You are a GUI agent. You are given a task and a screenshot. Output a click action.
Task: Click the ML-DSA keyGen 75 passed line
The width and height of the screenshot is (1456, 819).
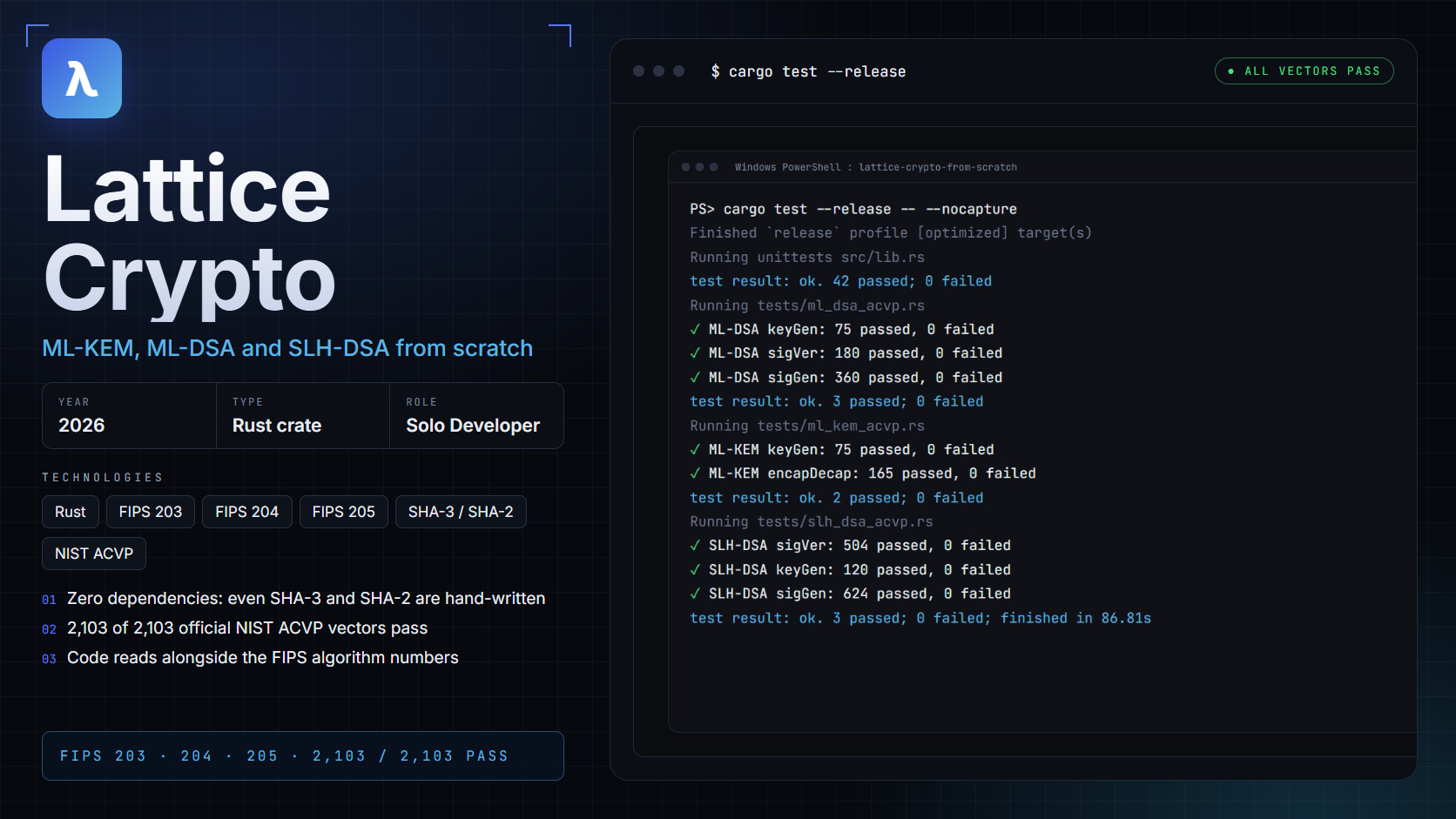coord(842,330)
